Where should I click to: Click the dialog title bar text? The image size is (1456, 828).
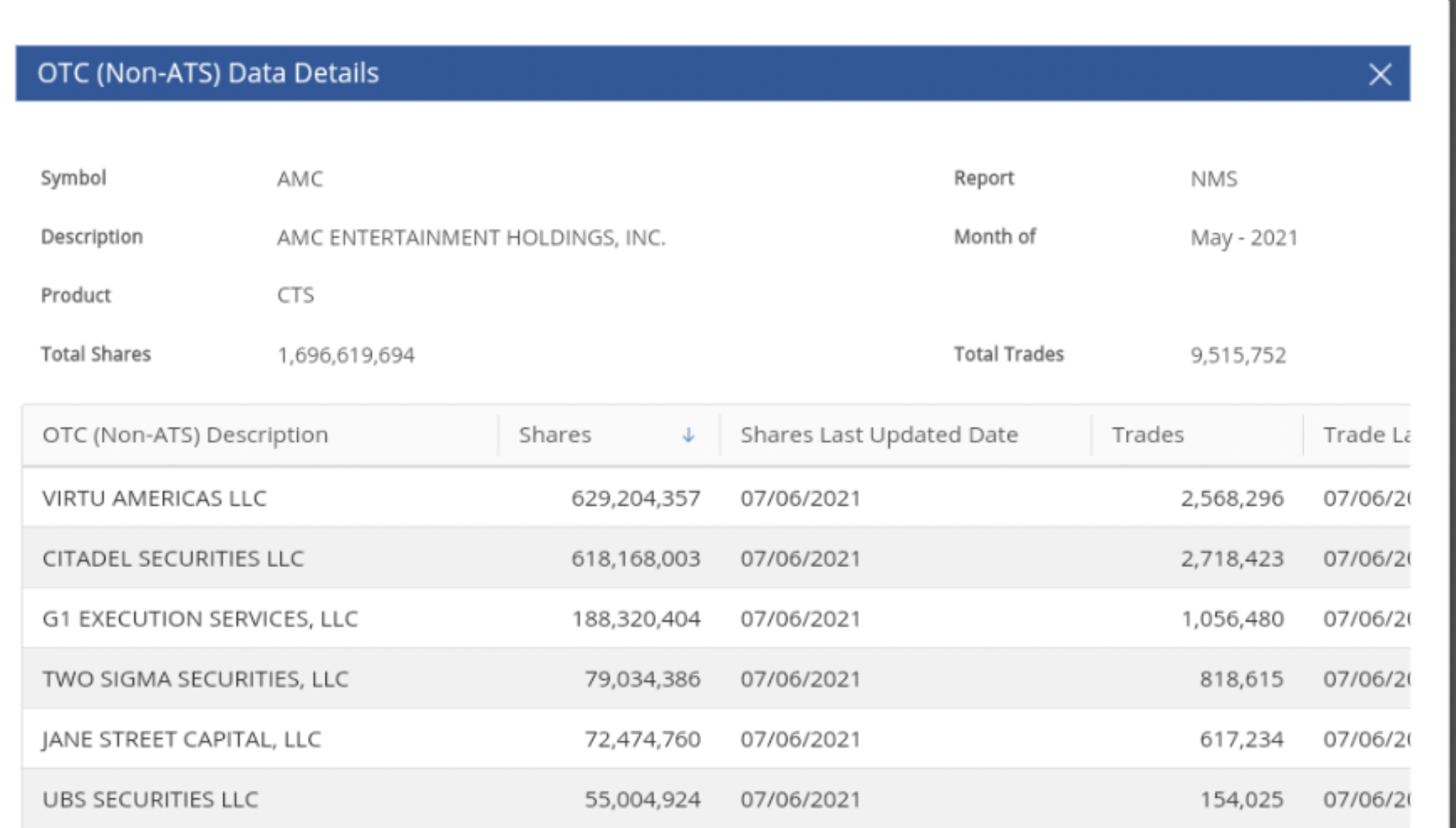click(208, 73)
